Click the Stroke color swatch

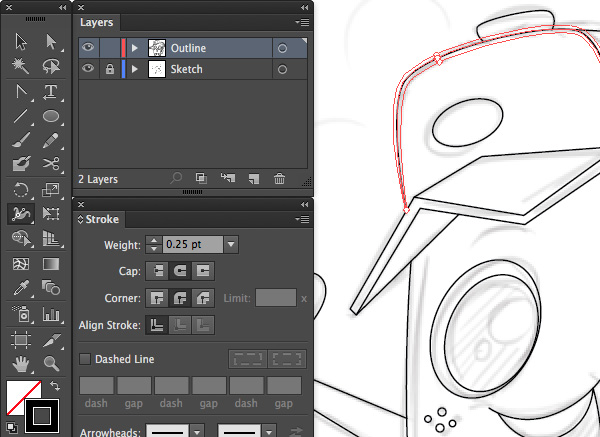click(42, 411)
